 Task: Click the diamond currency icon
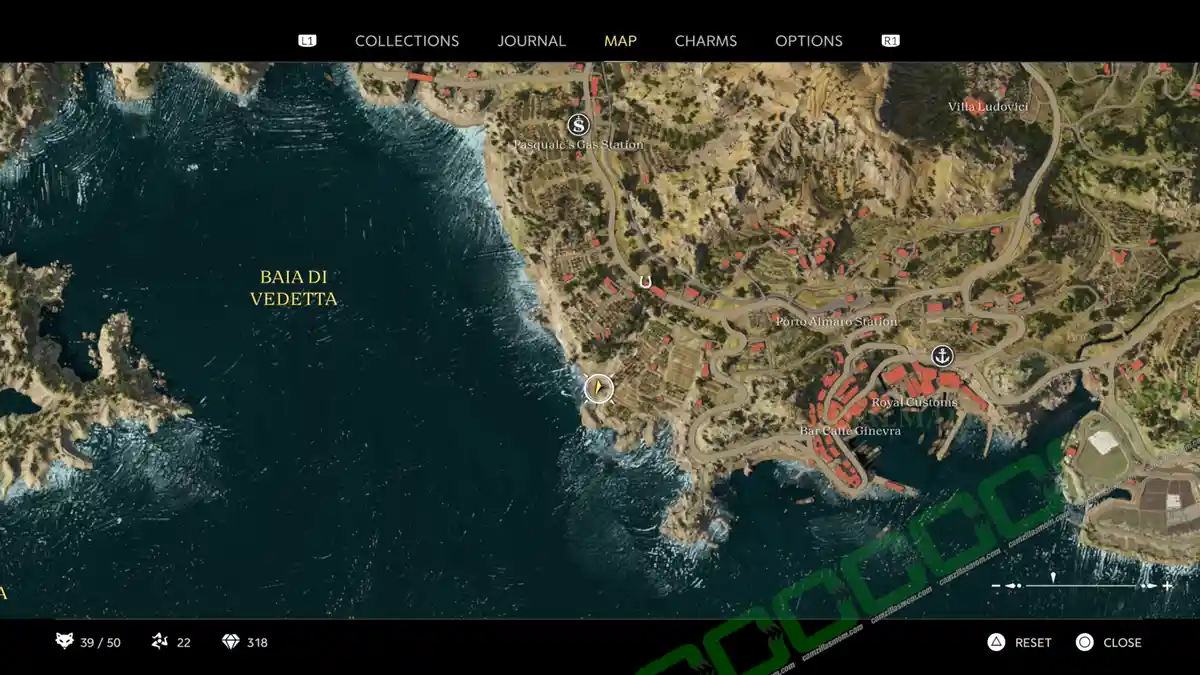point(230,642)
